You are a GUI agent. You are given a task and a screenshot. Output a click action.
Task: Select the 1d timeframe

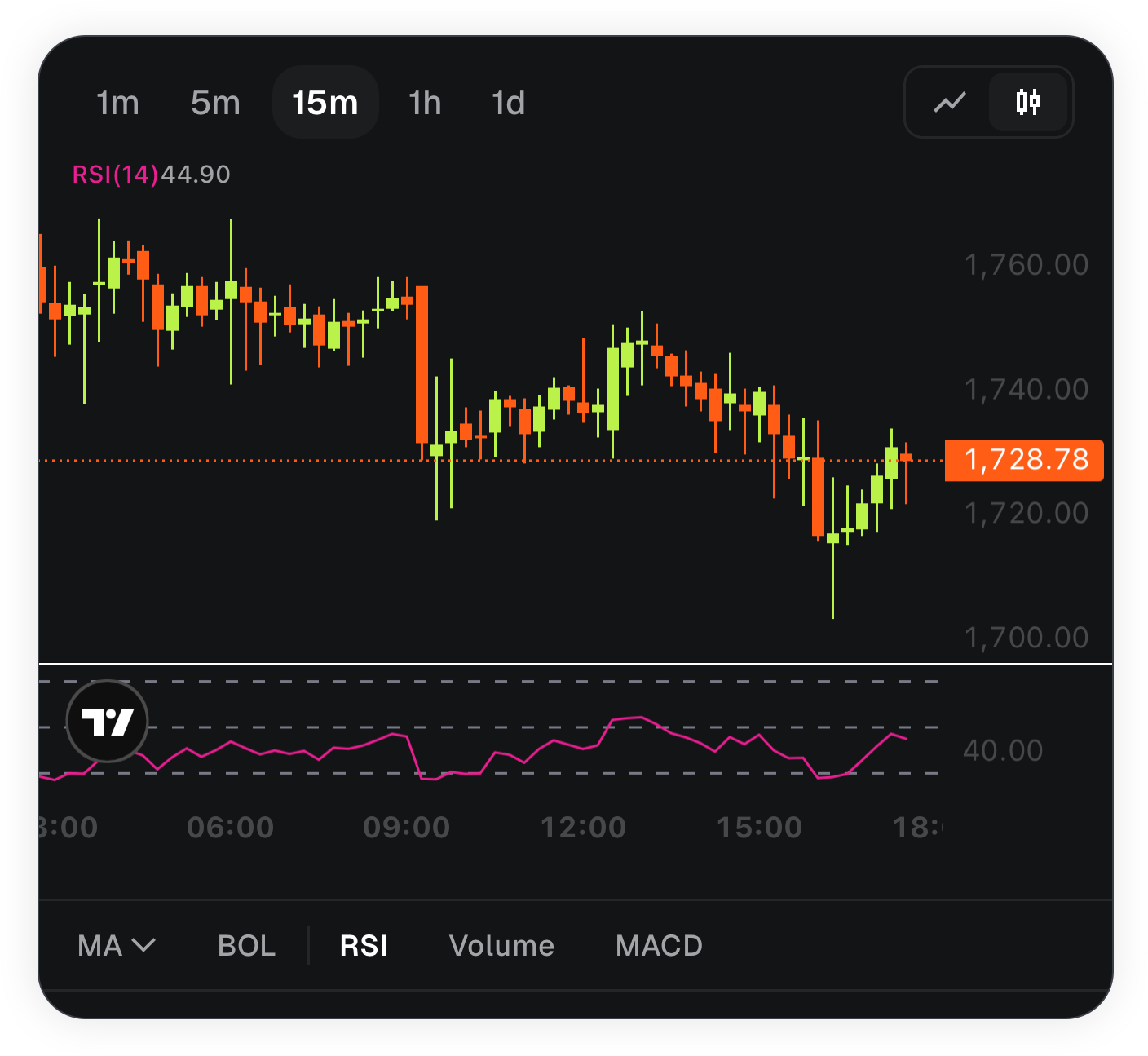click(x=508, y=103)
